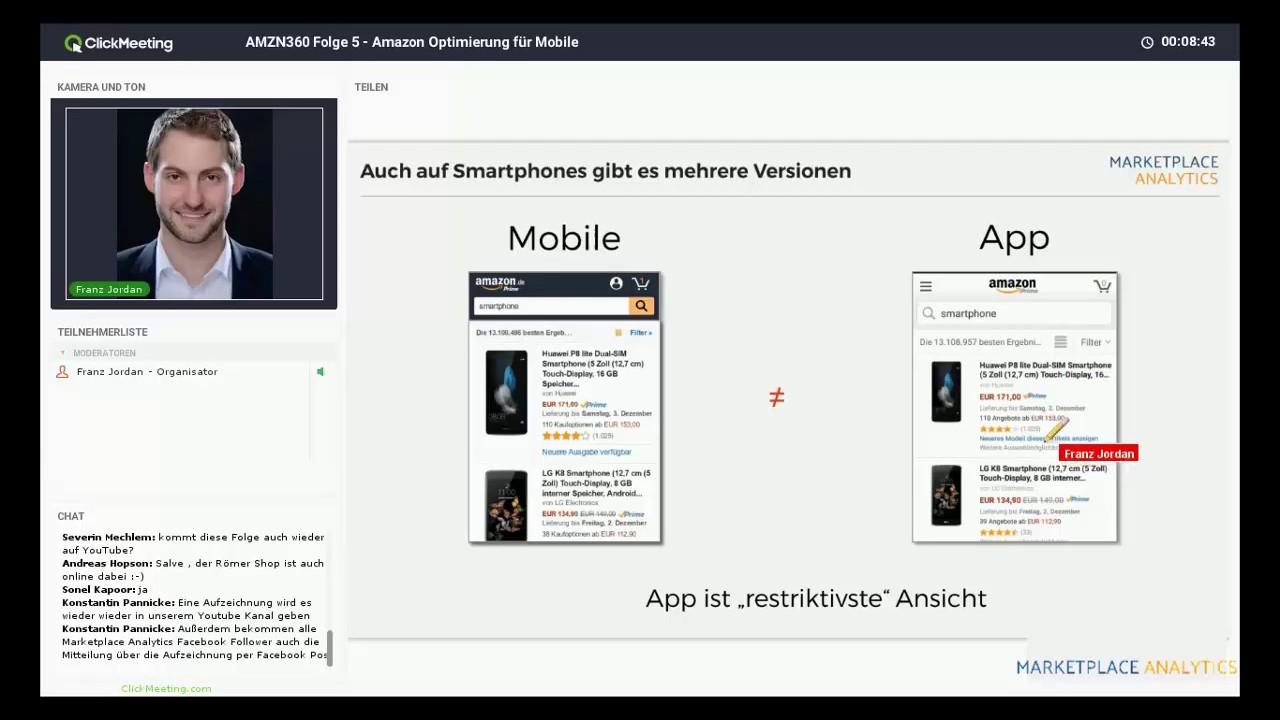This screenshot has height=720, width=1280.
Task: Click the Chat panel header
Action: (71, 516)
